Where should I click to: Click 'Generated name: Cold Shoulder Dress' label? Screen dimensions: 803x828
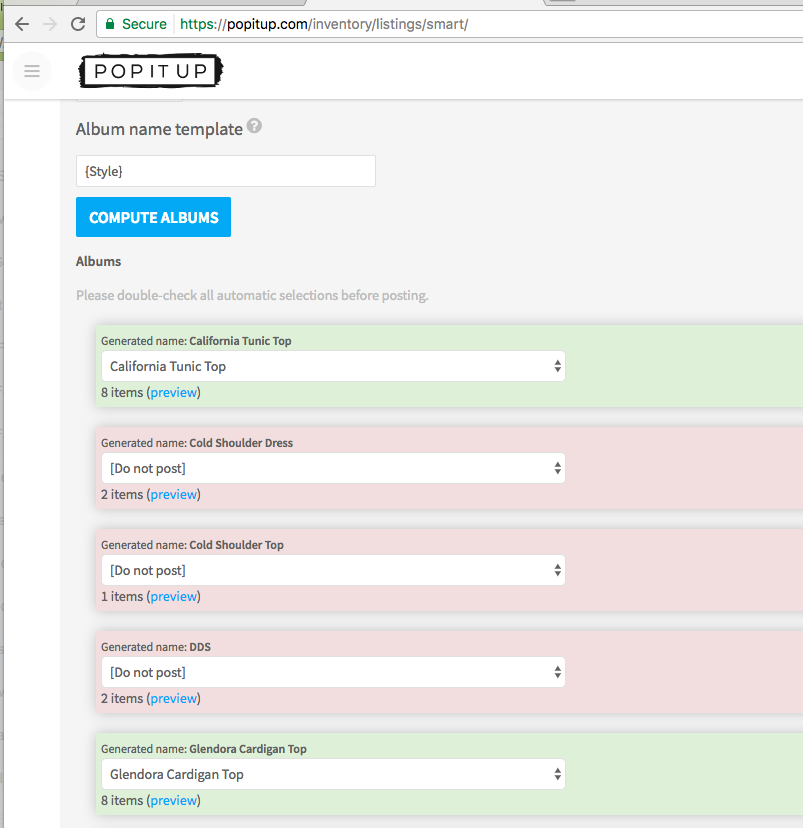coord(197,443)
